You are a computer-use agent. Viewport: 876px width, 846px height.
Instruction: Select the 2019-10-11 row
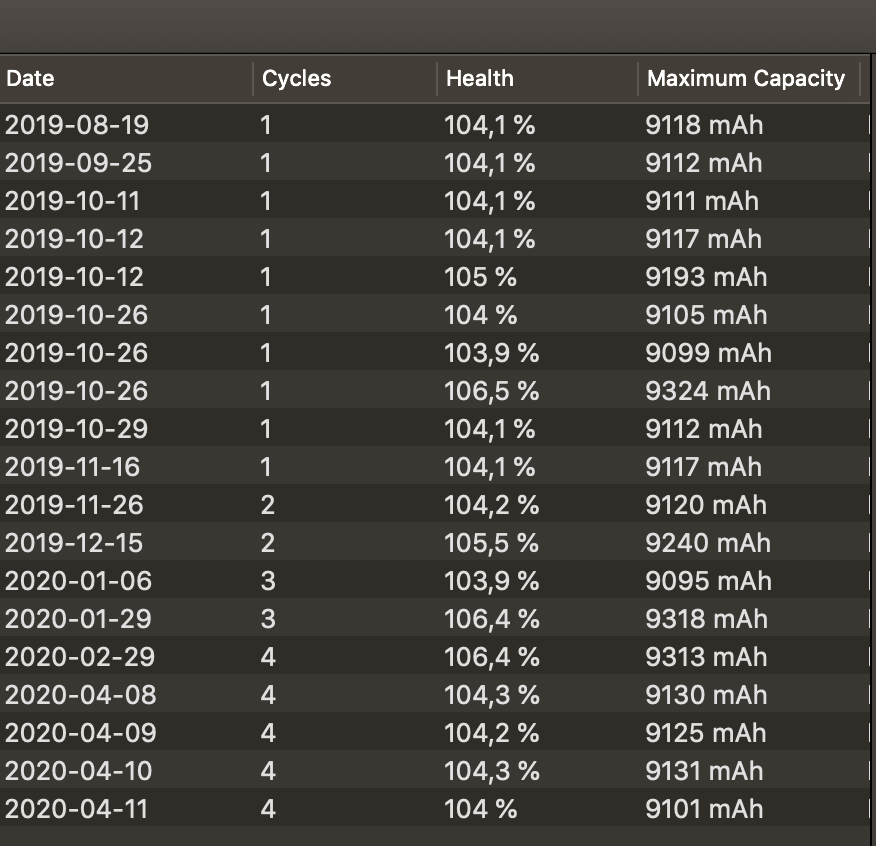point(435,199)
